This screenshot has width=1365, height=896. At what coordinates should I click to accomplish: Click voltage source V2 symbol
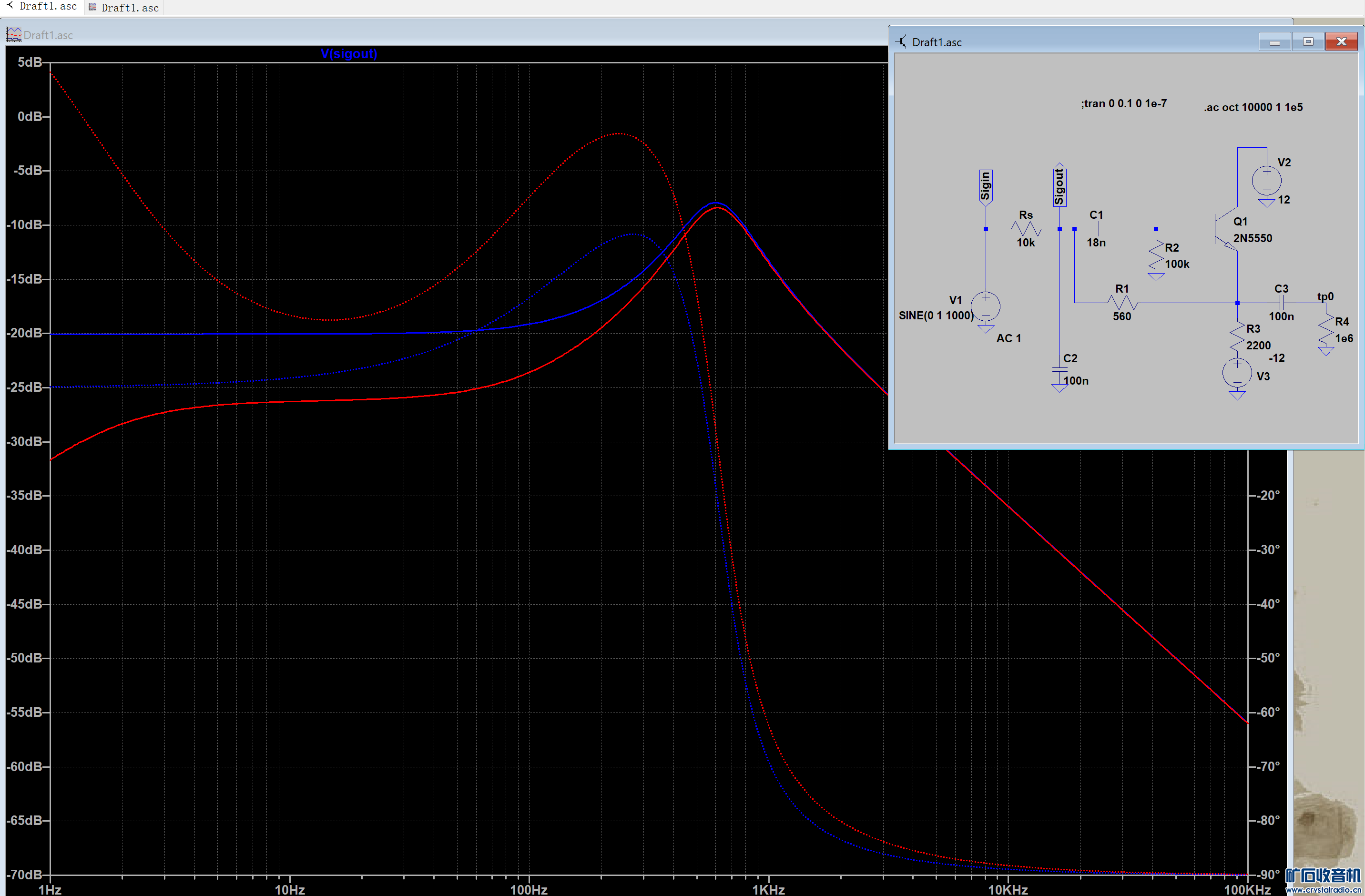click(x=1266, y=181)
